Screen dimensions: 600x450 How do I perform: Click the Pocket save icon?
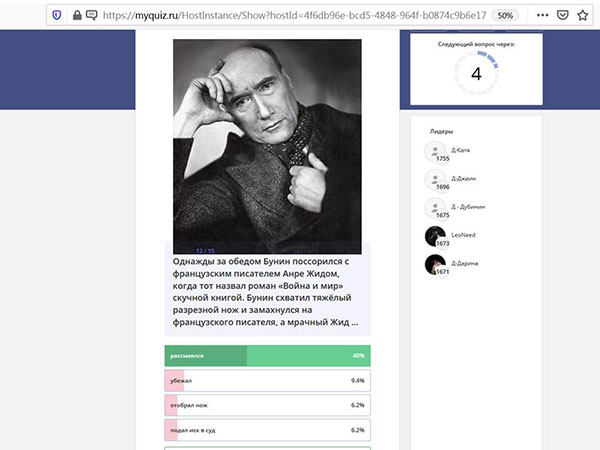(x=563, y=15)
